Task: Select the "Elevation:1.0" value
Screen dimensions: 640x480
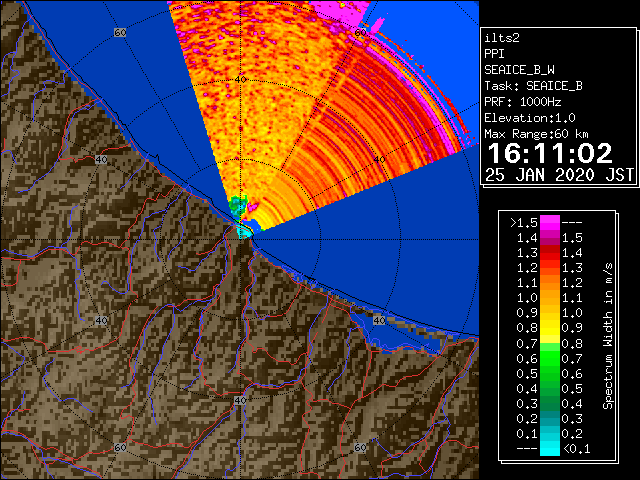Action: point(530,118)
